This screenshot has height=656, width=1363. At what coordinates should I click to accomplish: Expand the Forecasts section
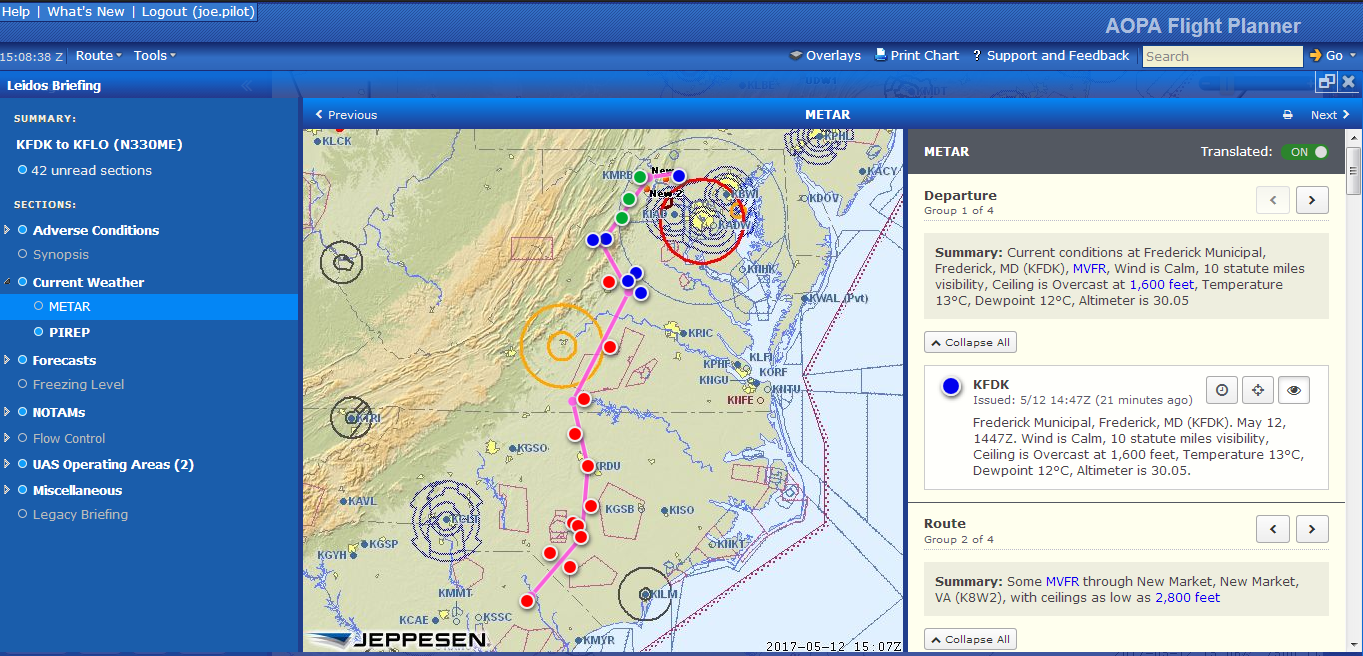pyautogui.click(x=8, y=360)
